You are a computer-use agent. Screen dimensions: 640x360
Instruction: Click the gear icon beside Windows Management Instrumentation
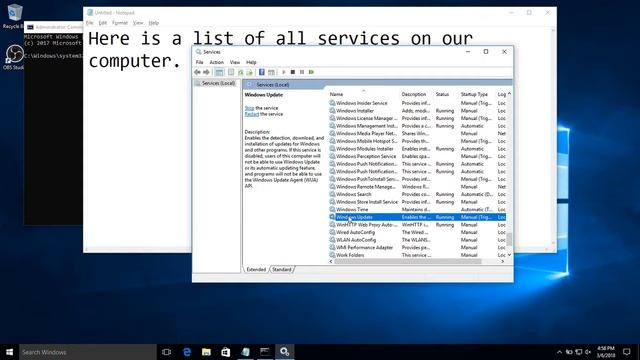coord(332,126)
